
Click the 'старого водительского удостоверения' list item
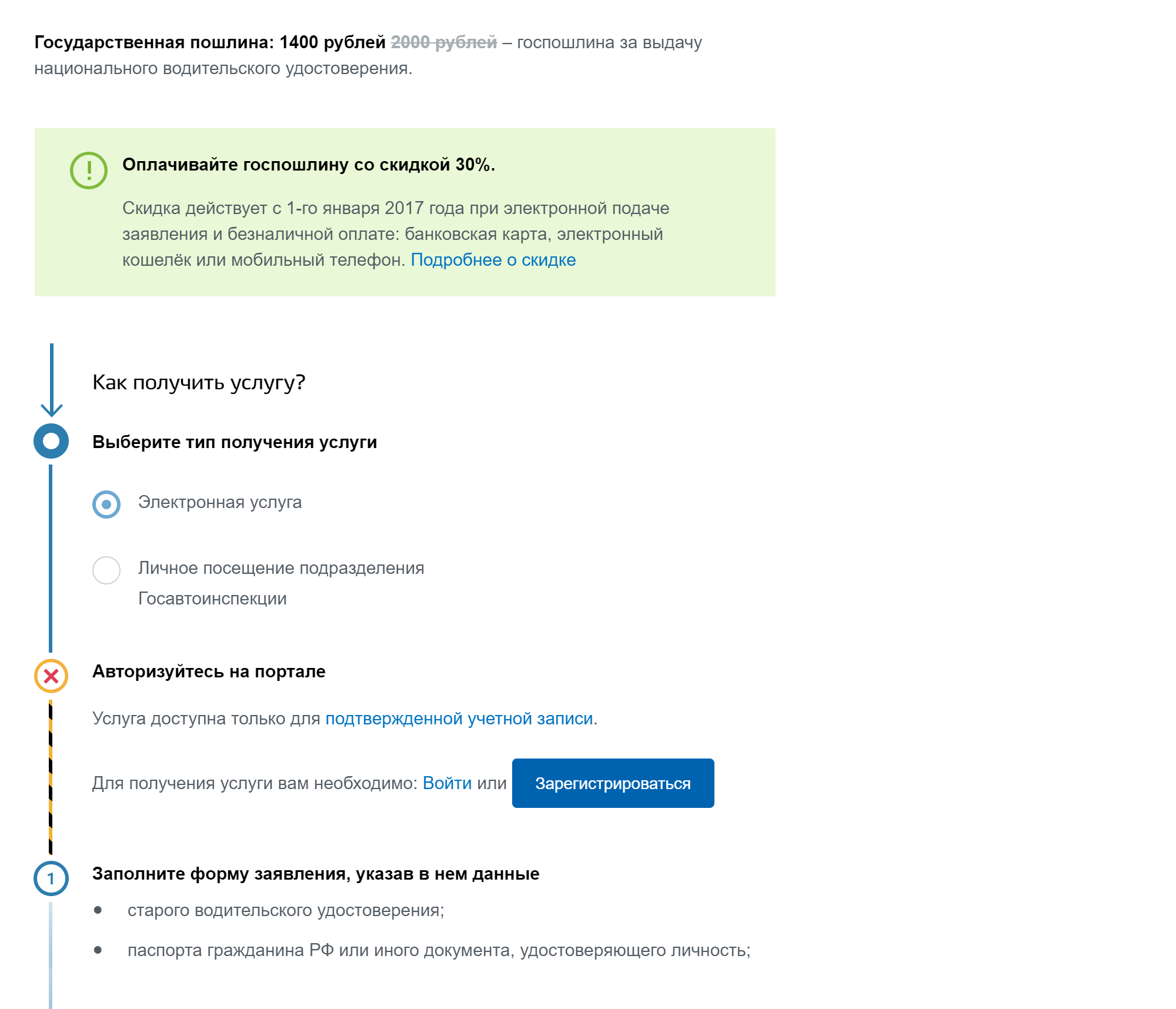click(286, 910)
